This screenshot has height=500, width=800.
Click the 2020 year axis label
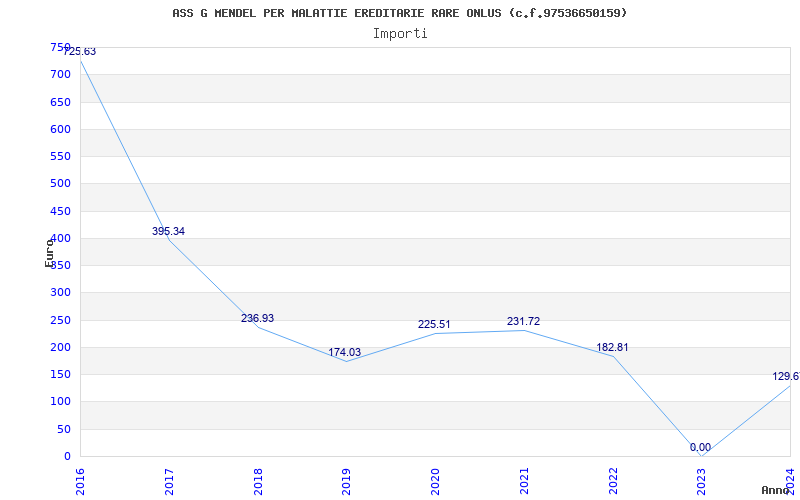(x=435, y=482)
